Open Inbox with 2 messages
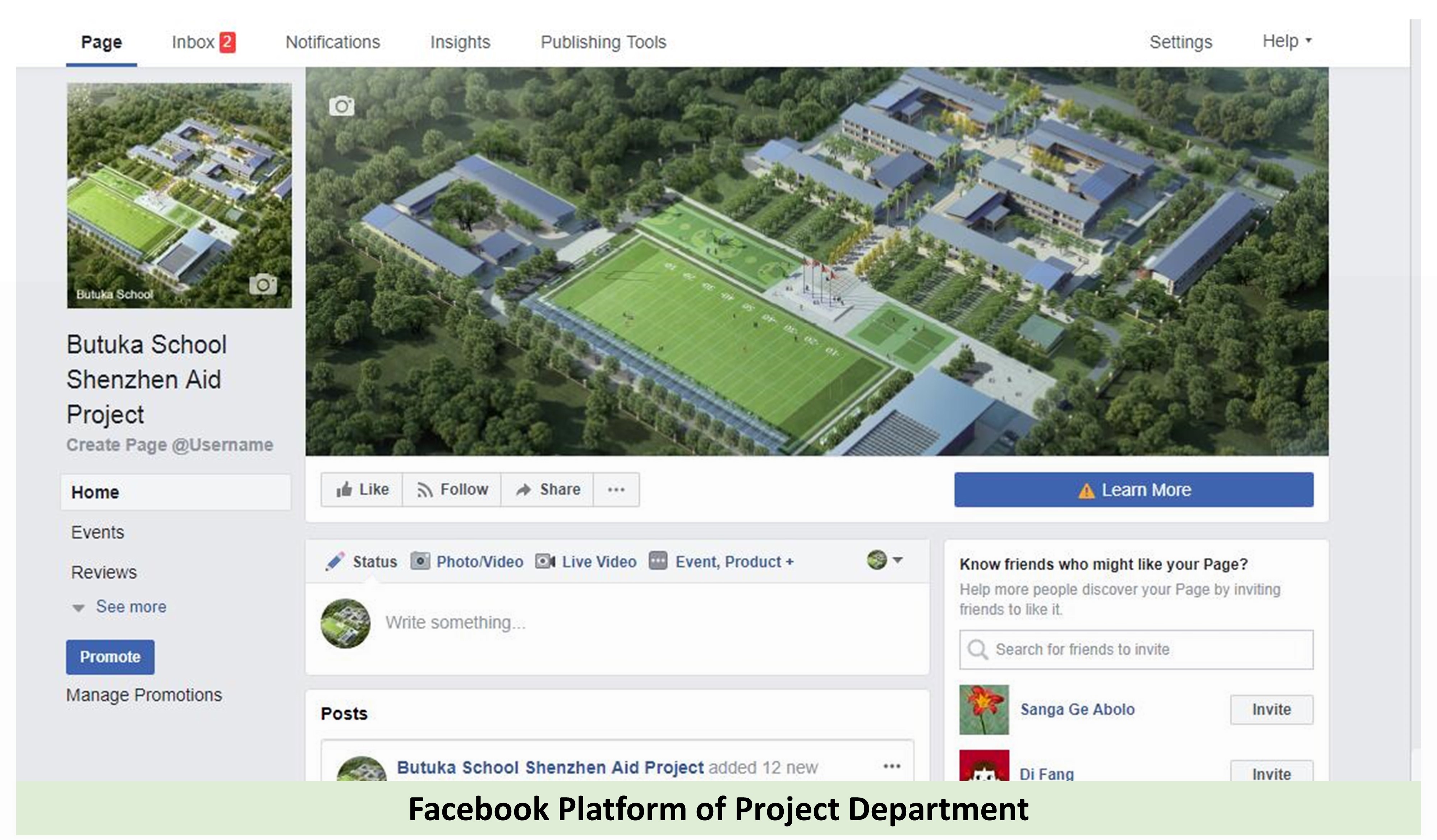The height and width of the screenshot is (840, 1437). click(204, 42)
